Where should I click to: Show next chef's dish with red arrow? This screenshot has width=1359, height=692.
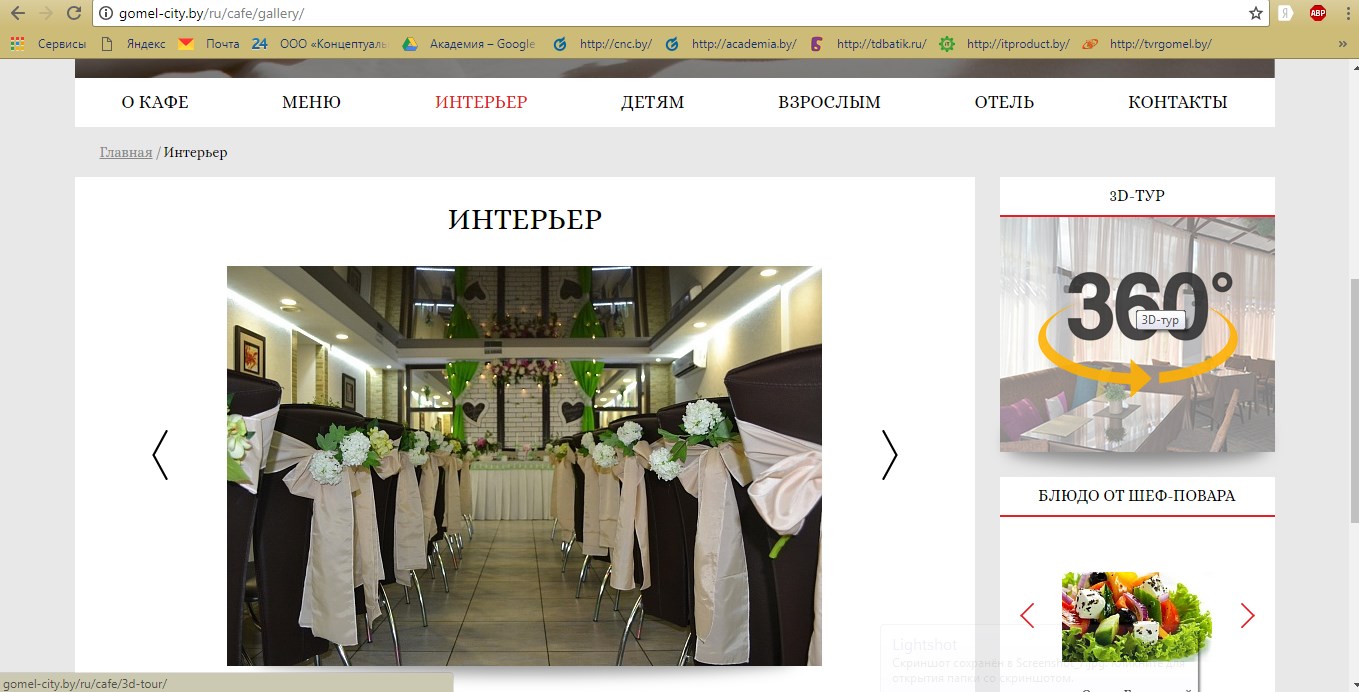pos(1247,615)
